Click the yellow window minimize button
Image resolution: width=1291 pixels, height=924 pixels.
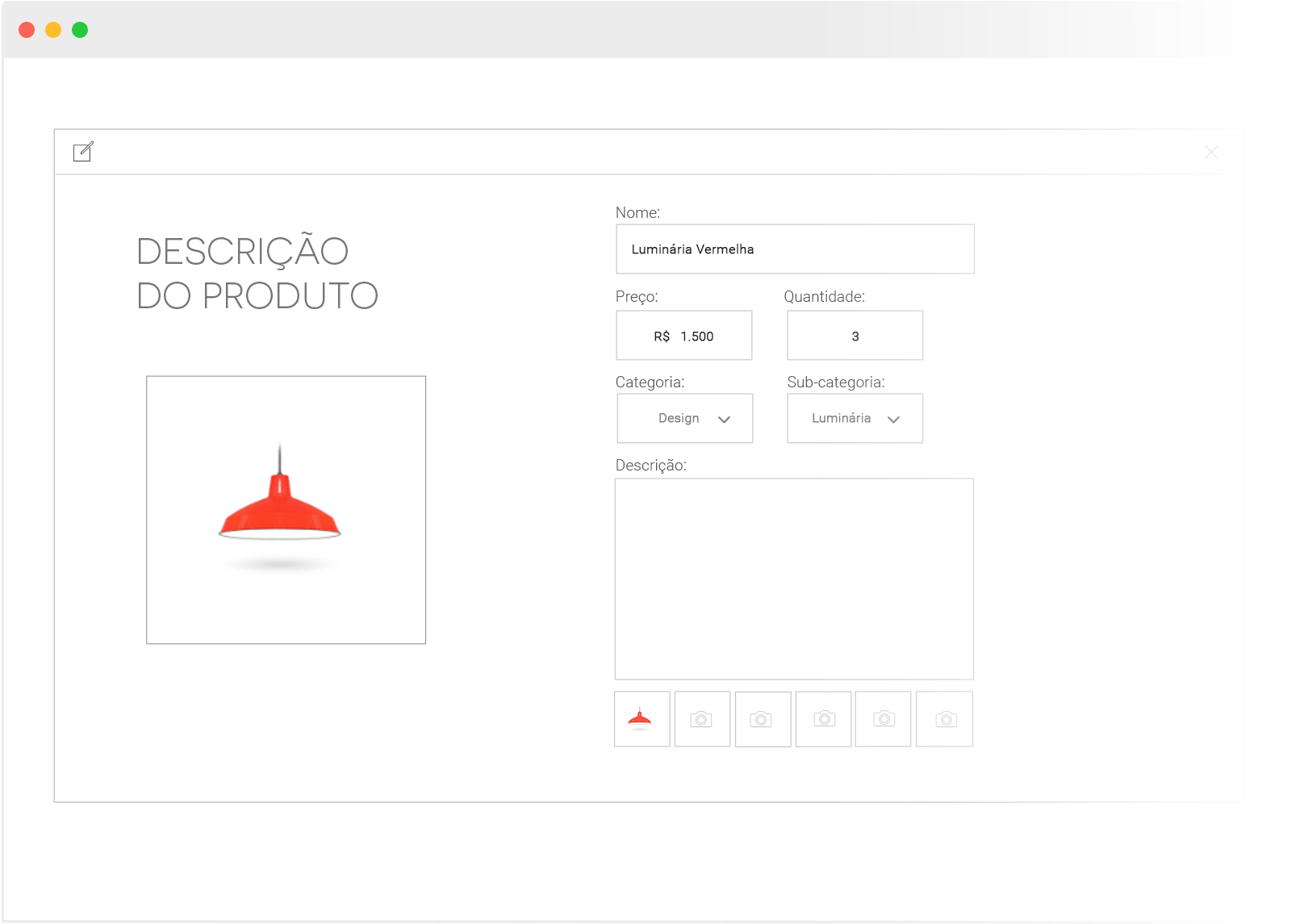point(53,30)
